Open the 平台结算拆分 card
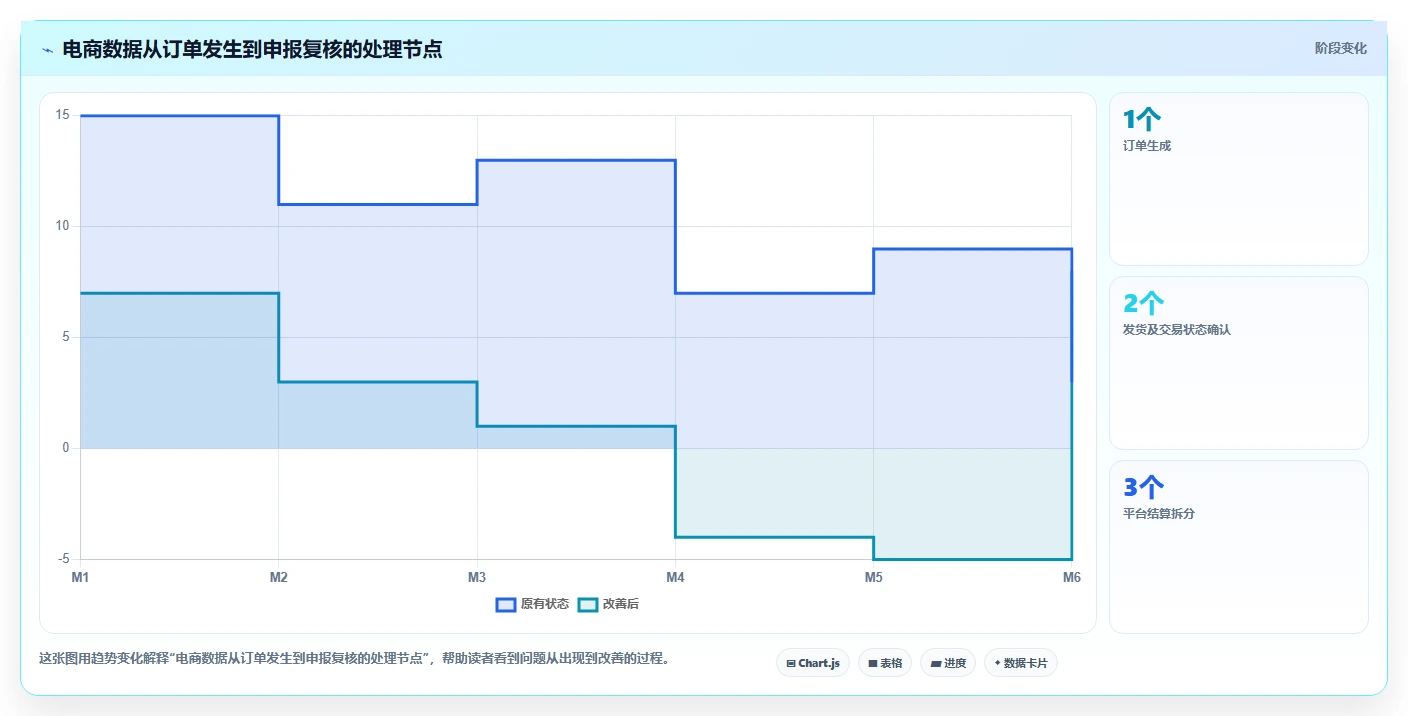Viewport: 1408px width, 716px height. 1239,547
